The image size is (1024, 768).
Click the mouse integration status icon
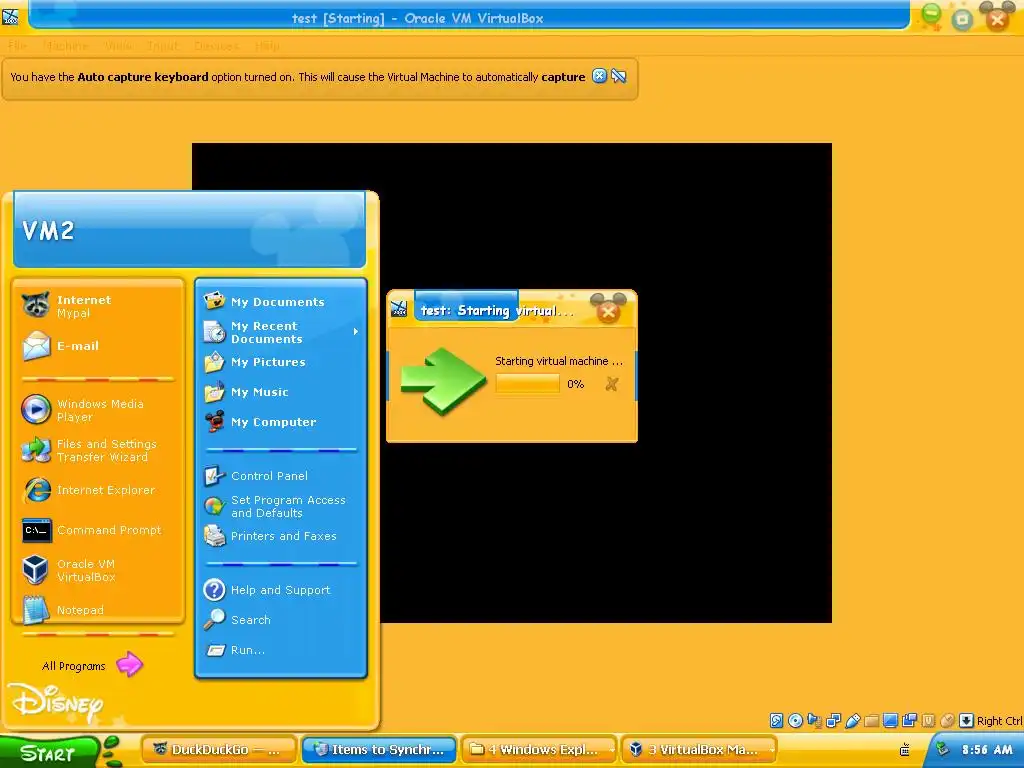click(x=947, y=720)
